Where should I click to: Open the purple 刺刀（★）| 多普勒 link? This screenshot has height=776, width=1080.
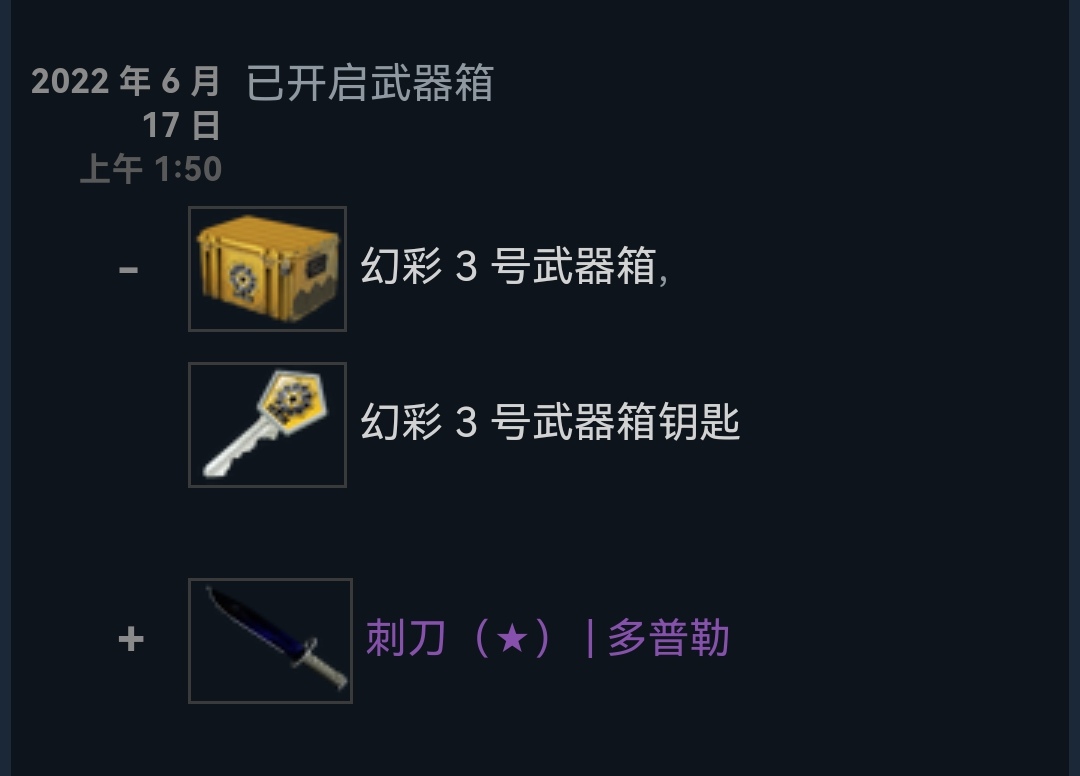[548, 638]
